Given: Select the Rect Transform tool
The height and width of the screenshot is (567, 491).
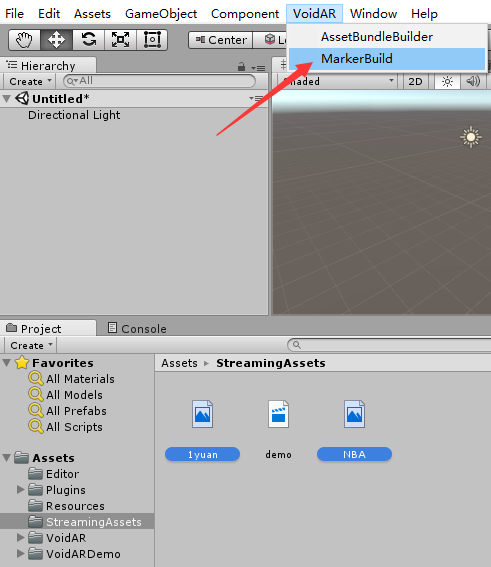Looking at the screenshot, I should tap(152, 39).
